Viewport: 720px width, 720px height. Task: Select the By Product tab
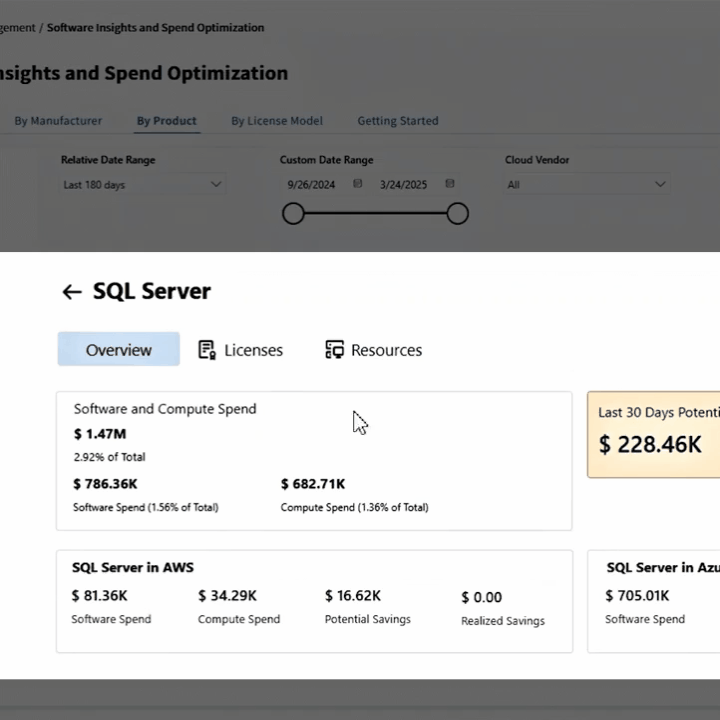tap(166, 121)
